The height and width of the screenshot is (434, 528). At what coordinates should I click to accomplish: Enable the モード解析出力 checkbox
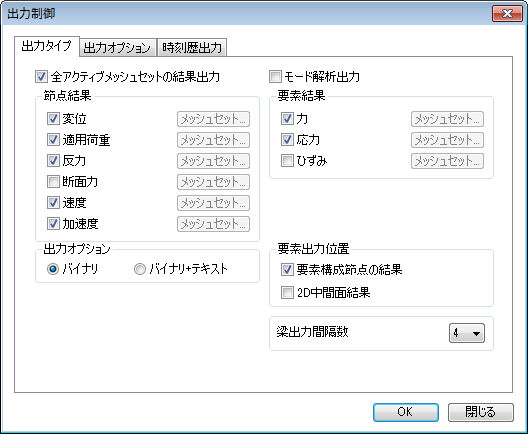pyautogui.click(x=275, y=77)
